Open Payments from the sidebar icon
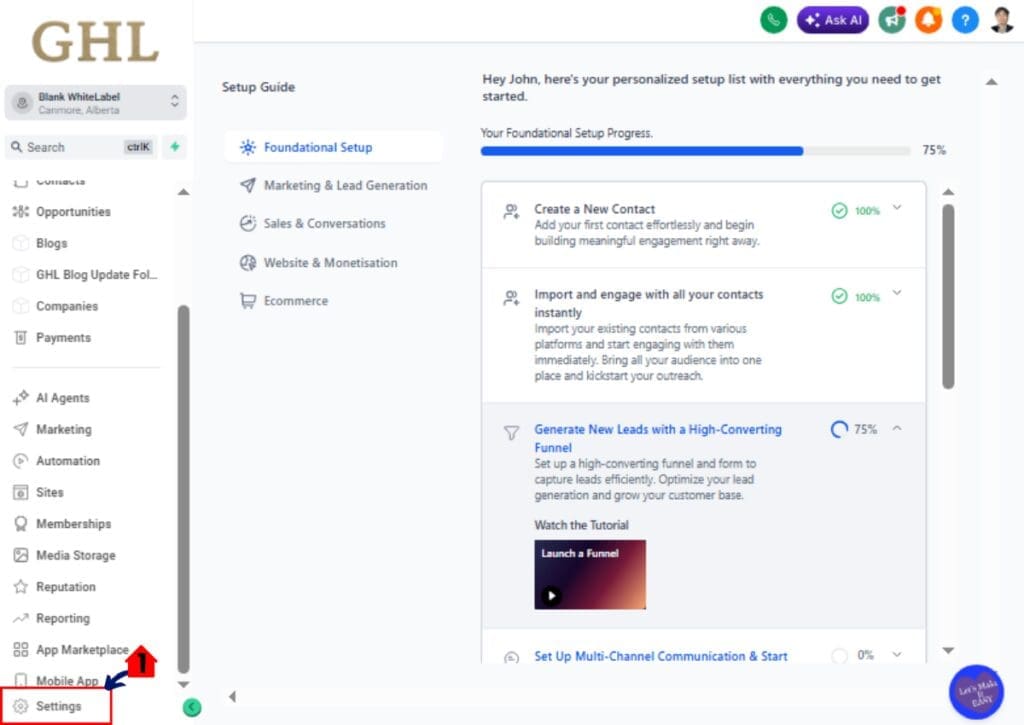This screenshot has height=725, width=1024. (22, 337)
